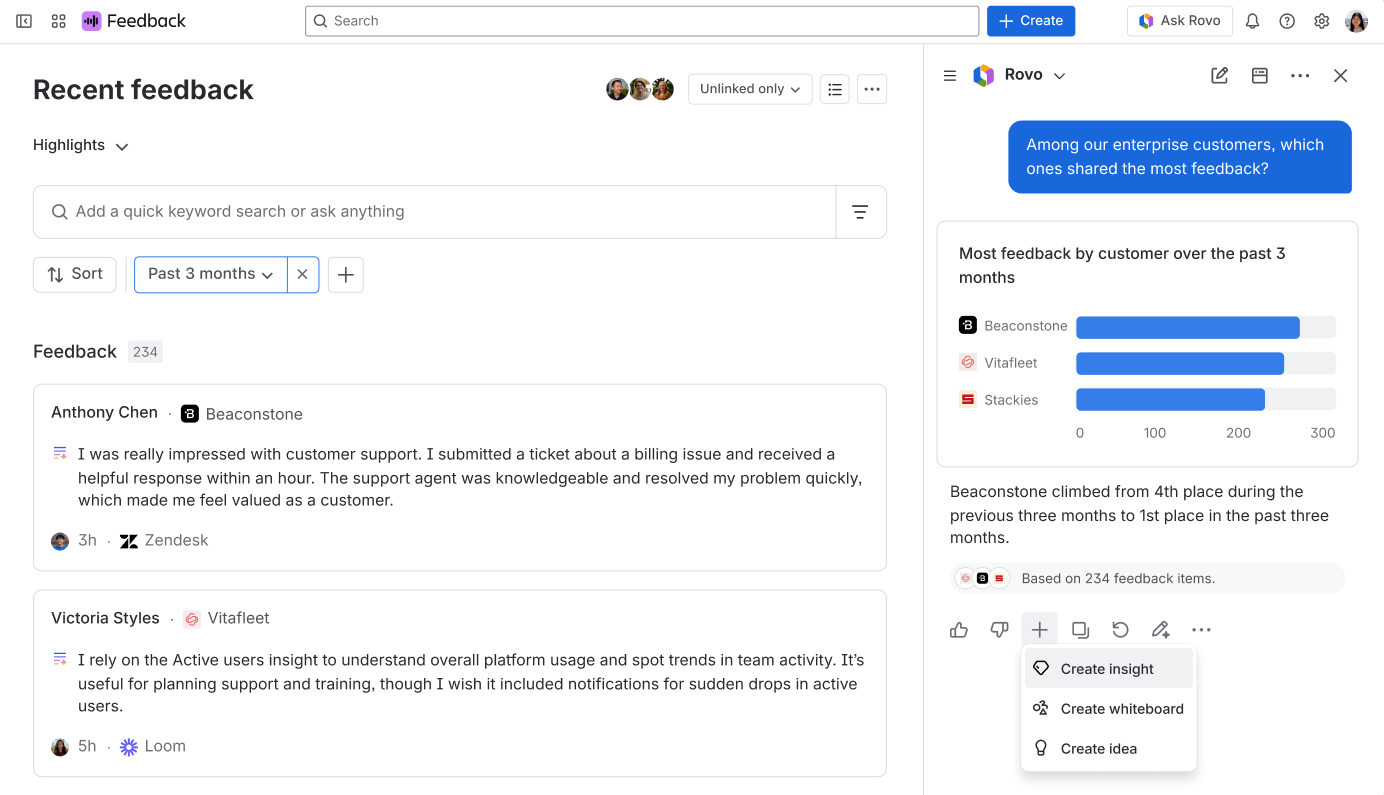
Task: Open the help question mark icon
Action: pyautogui.click(x=1287, y=21)
